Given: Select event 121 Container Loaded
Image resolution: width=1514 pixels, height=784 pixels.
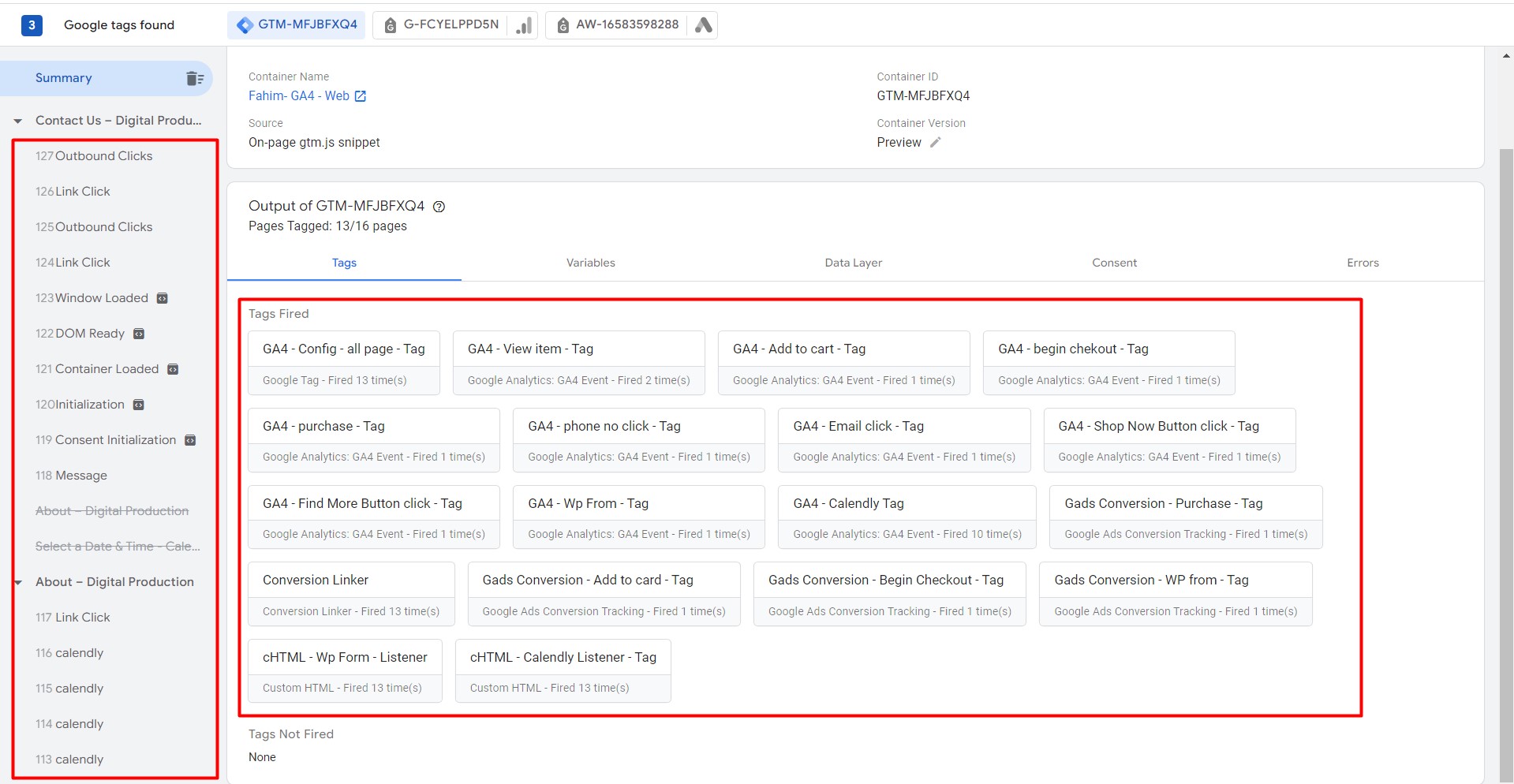Looking at the screenshot, I should coord(97,369).
